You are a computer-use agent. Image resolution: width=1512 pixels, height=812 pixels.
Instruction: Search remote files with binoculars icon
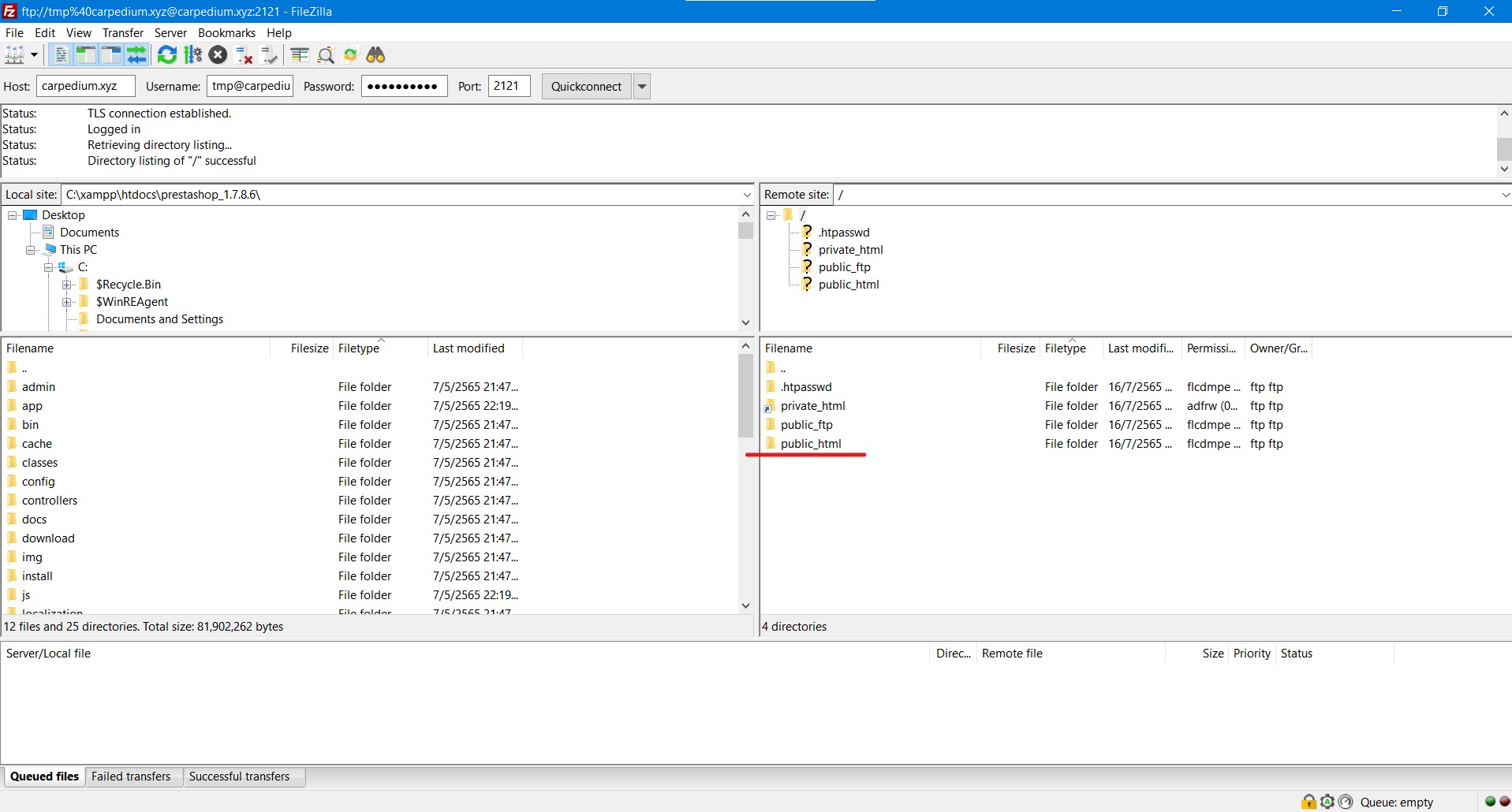point(376,55)
